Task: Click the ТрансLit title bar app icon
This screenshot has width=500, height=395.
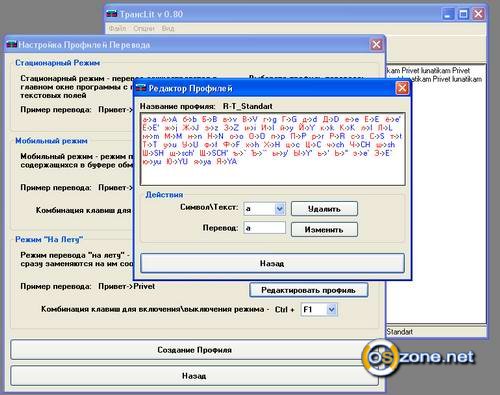Action: [x=112, y=14]
